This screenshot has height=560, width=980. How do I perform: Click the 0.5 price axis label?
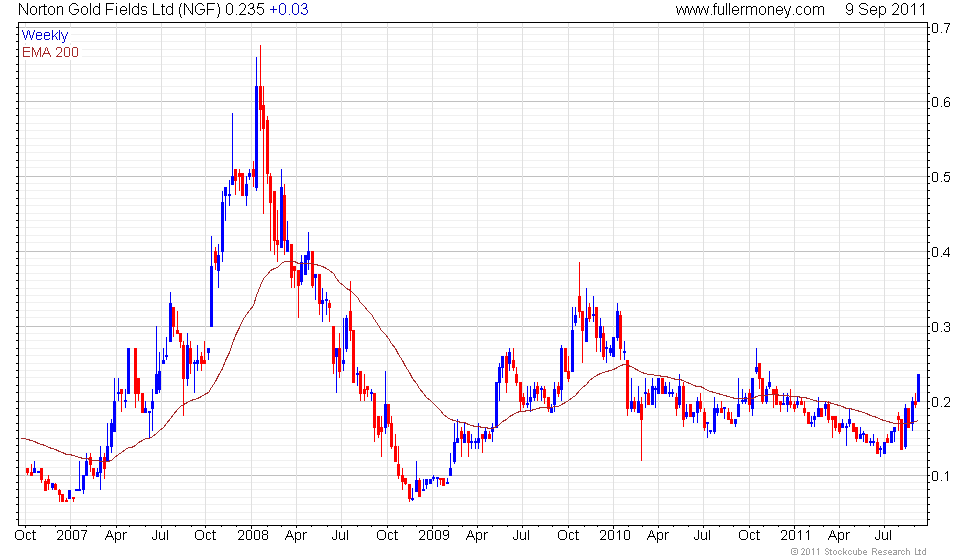941,177
